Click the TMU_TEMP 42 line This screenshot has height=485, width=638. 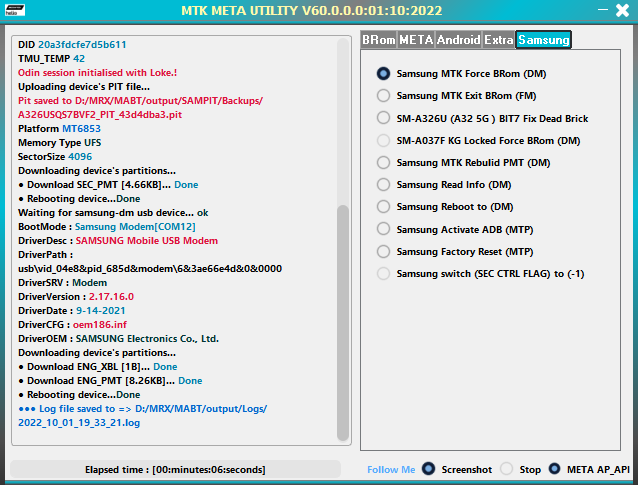point(51,59)
